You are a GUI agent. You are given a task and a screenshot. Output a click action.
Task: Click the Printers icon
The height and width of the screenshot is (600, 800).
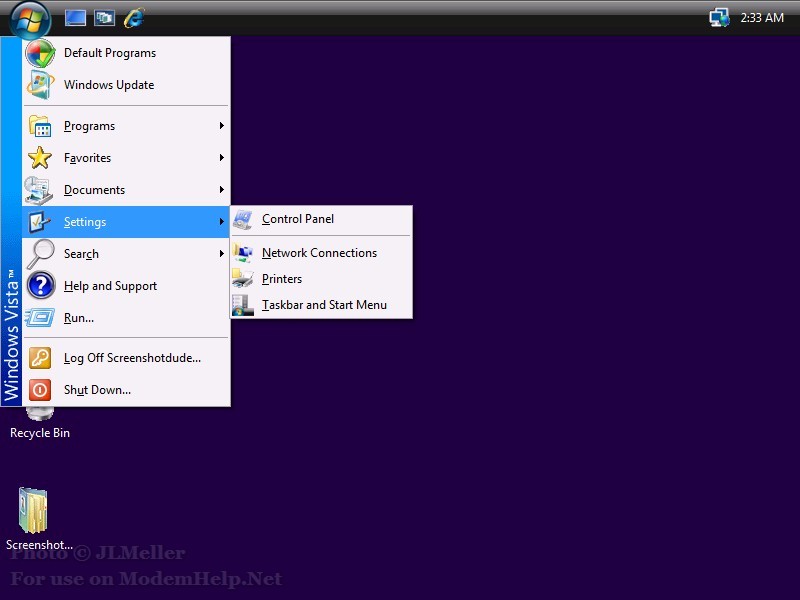243,279
